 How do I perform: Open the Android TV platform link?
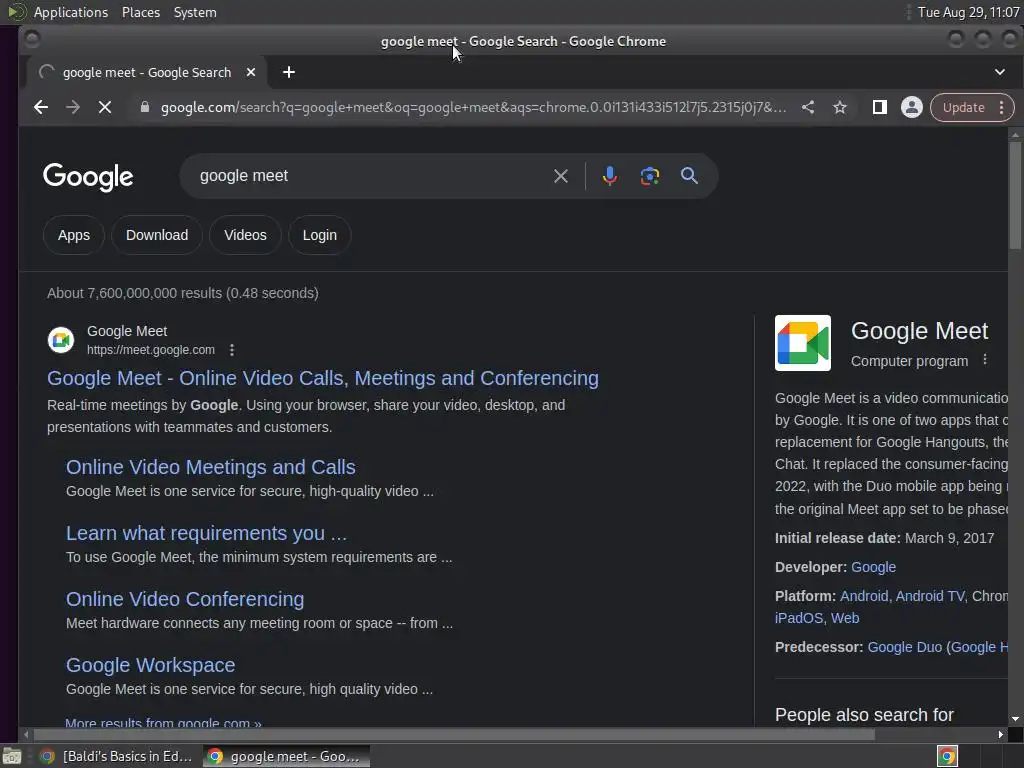point(929,596)
